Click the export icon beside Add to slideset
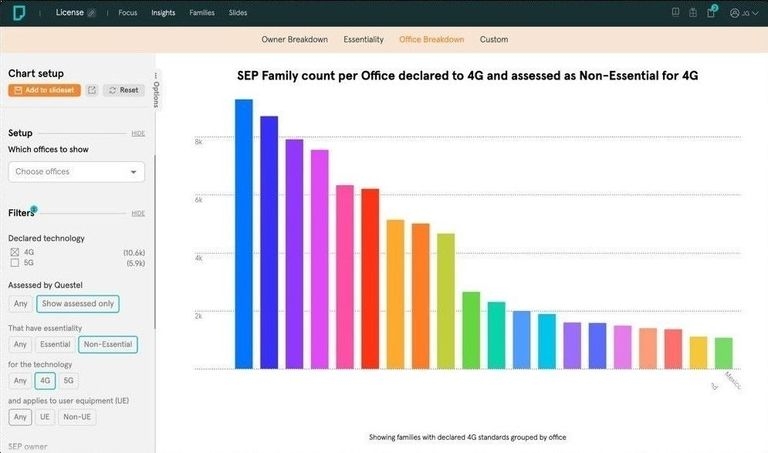This screenshot has width=768, height=453. tap(92, 90)
